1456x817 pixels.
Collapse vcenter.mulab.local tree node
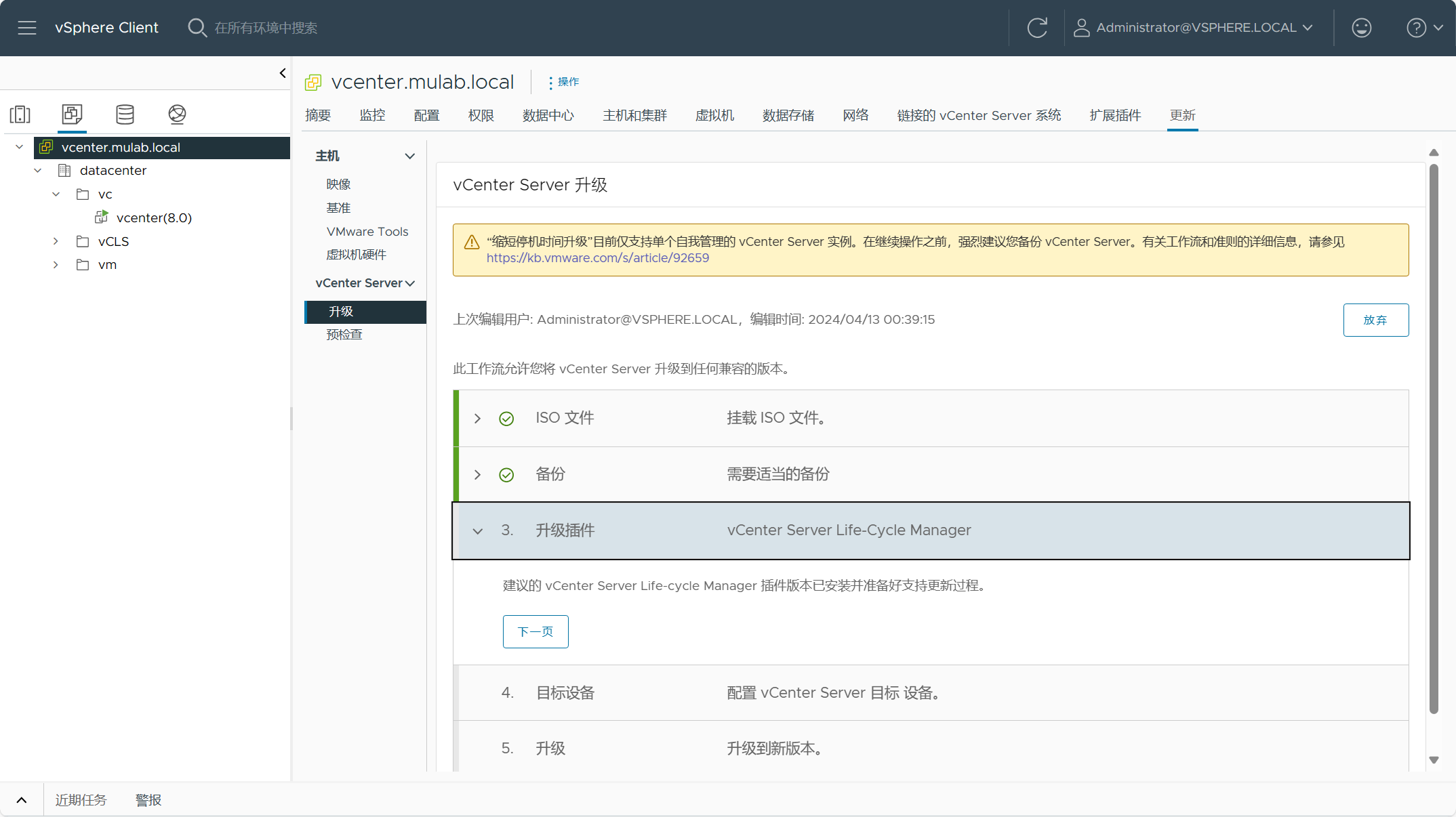(20, 147)
